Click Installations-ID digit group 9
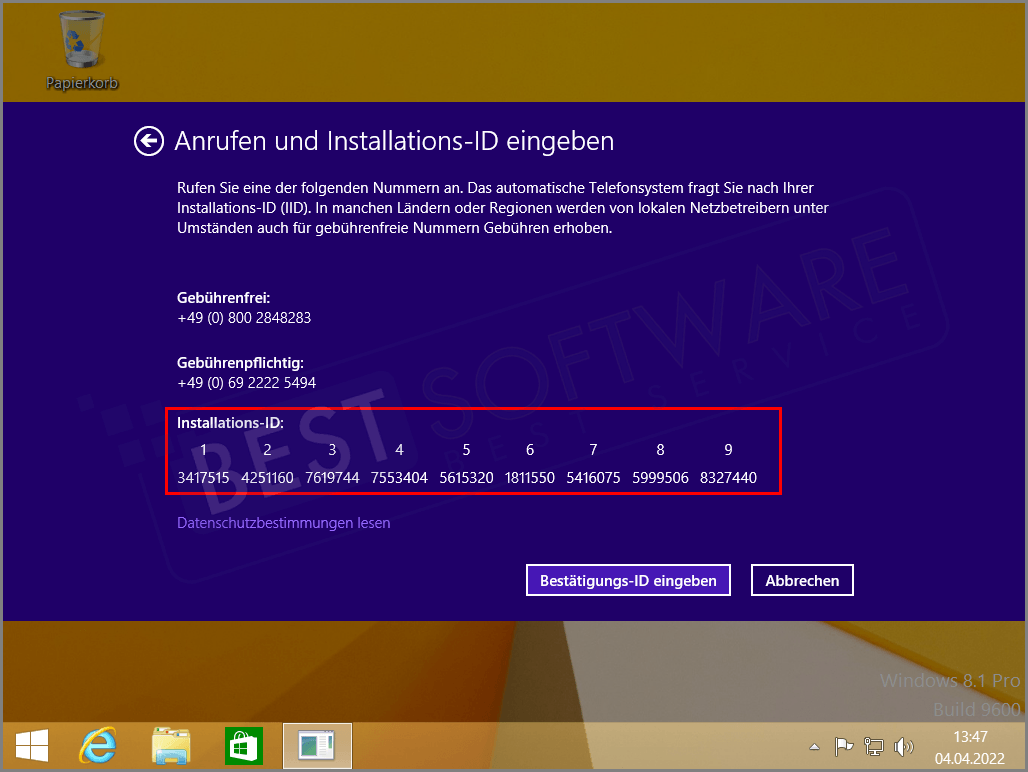This screenshot has height=772, width=1028. tap(729, 477)
